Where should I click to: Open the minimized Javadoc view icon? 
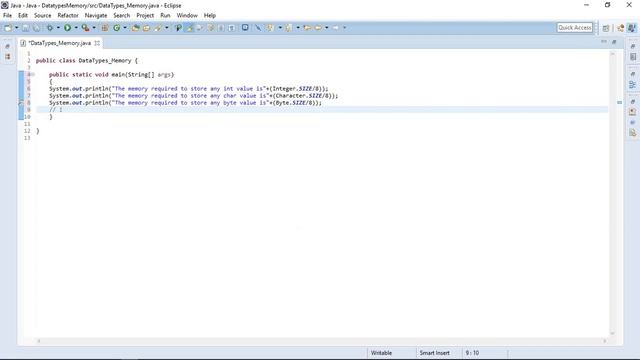click(x=633, y=122)
